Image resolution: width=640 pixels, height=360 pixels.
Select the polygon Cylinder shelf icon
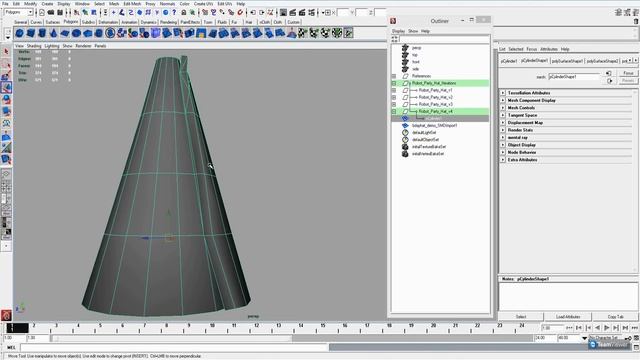click(42, 33)
